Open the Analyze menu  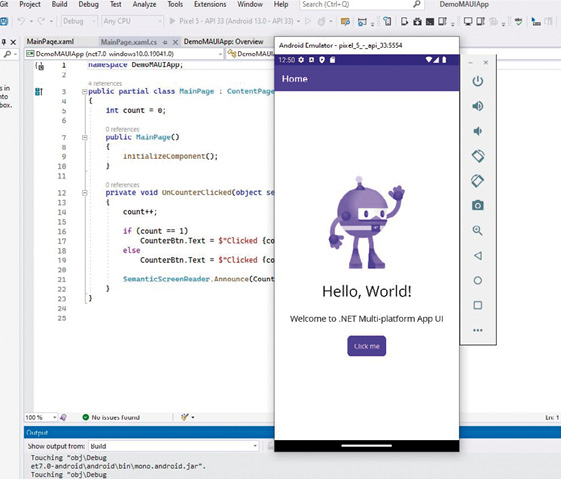click(x=145, y=4)
